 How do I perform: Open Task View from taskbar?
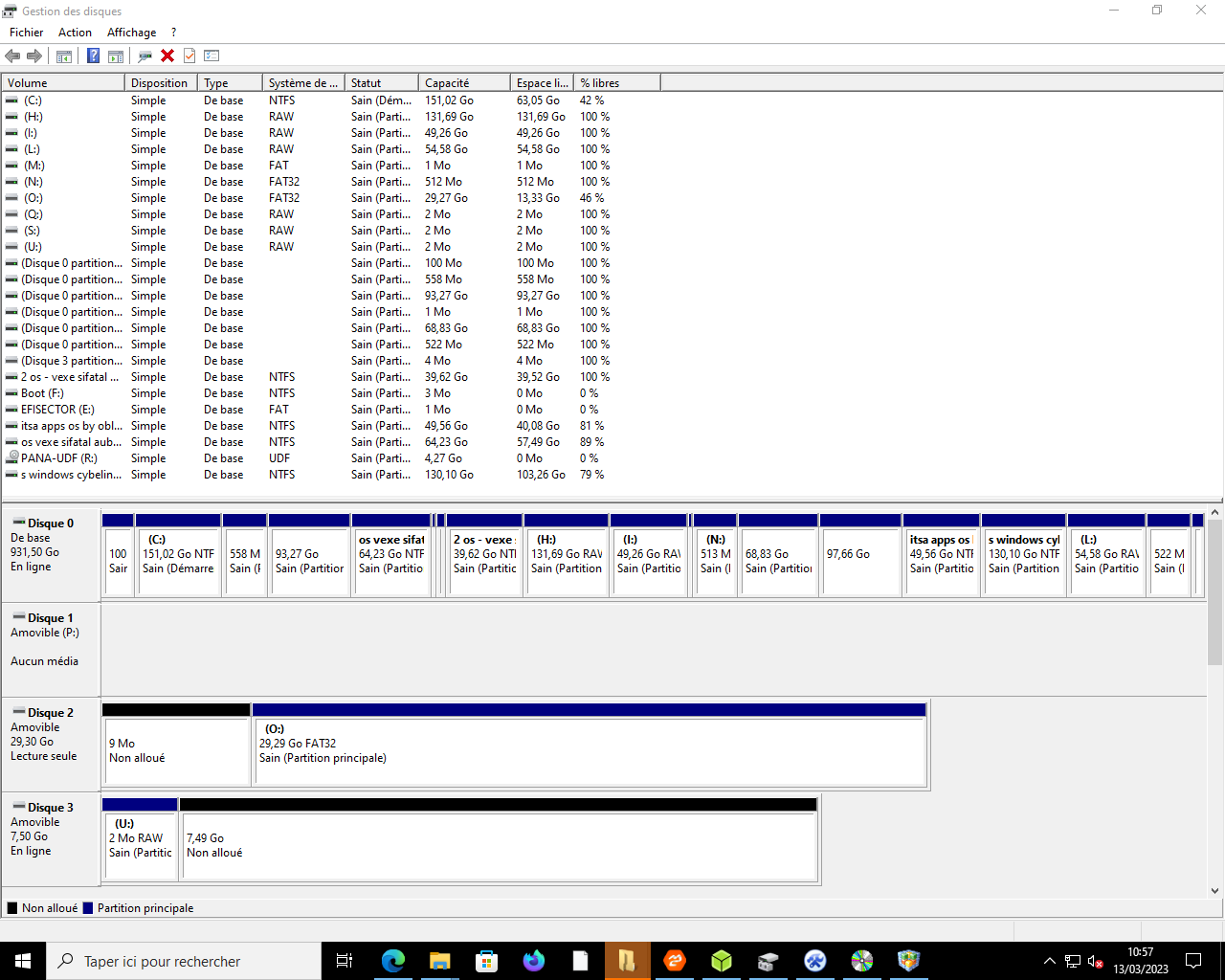pyautogui.click(x=345, y=961)
